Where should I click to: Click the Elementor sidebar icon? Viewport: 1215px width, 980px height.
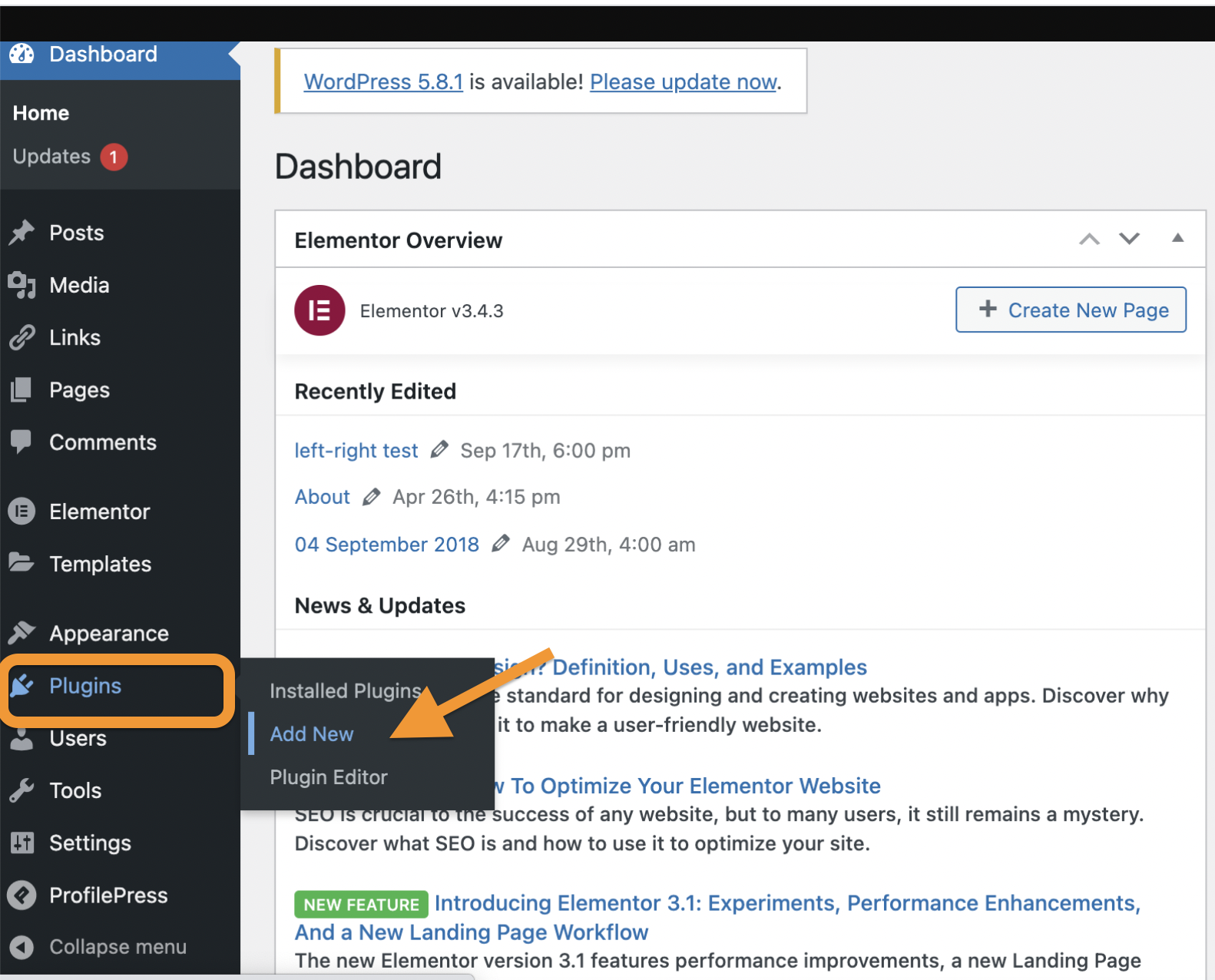[x=22, y=512]
